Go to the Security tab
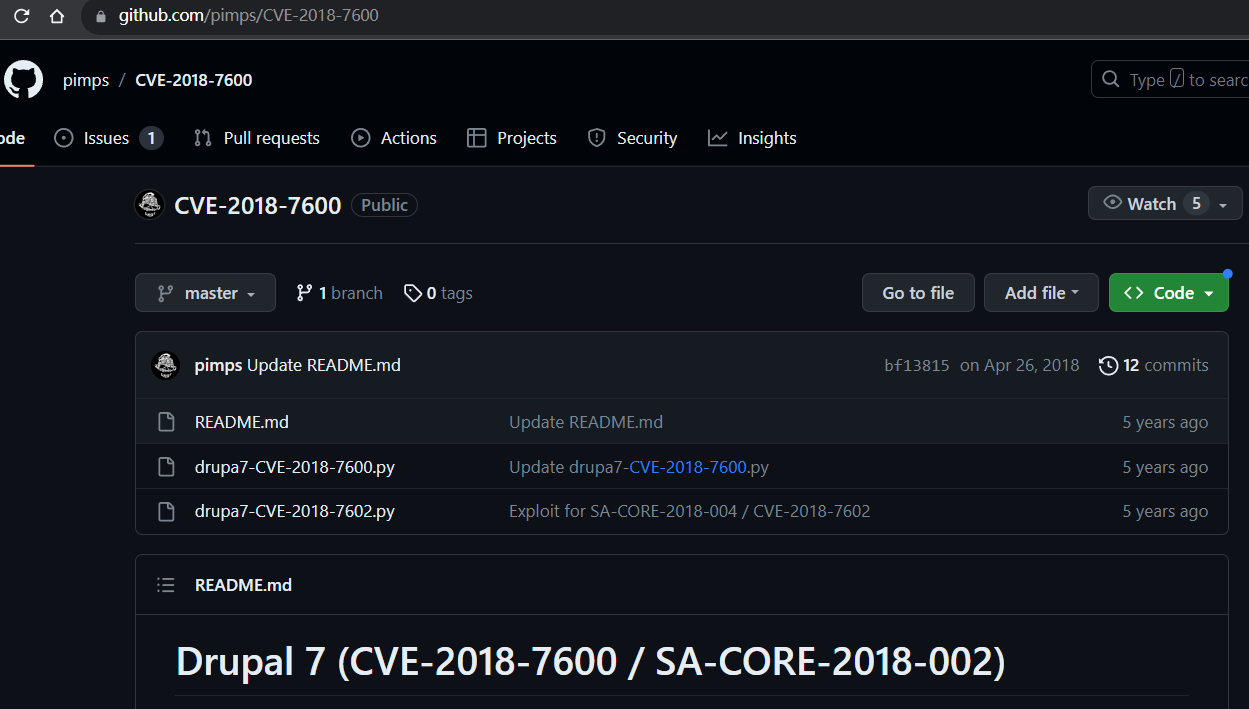Screen dimensions: 1249x709 coord(632,138)
